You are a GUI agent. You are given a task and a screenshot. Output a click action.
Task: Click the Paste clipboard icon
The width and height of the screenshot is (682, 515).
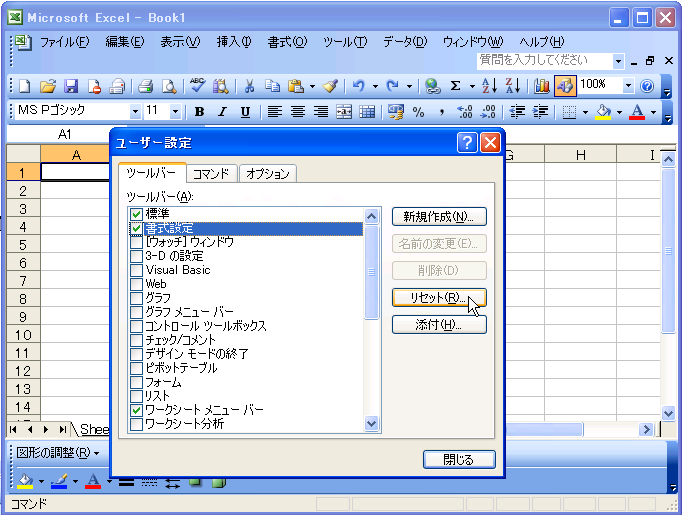296,86
